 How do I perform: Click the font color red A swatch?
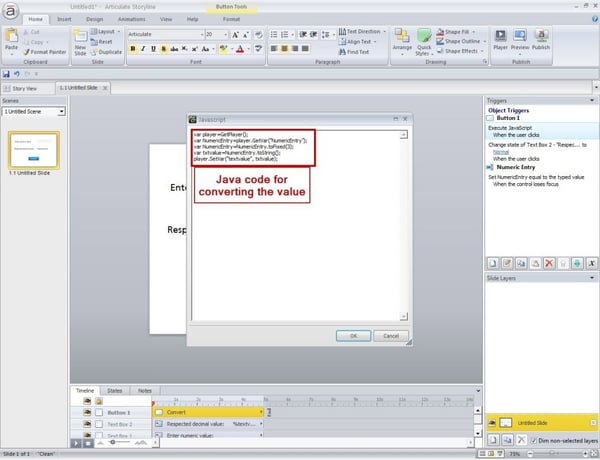(240, 49)
